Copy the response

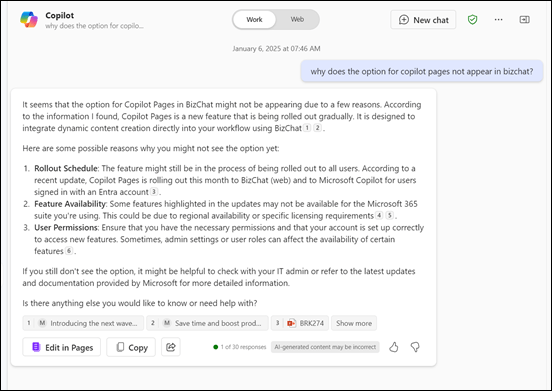[x=131, y=347]
